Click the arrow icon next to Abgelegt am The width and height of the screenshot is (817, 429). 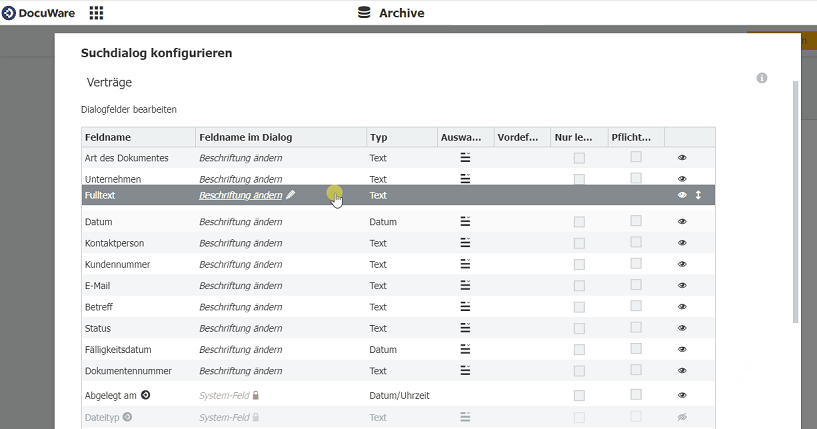pyautogui.click(x=145, y=395)
